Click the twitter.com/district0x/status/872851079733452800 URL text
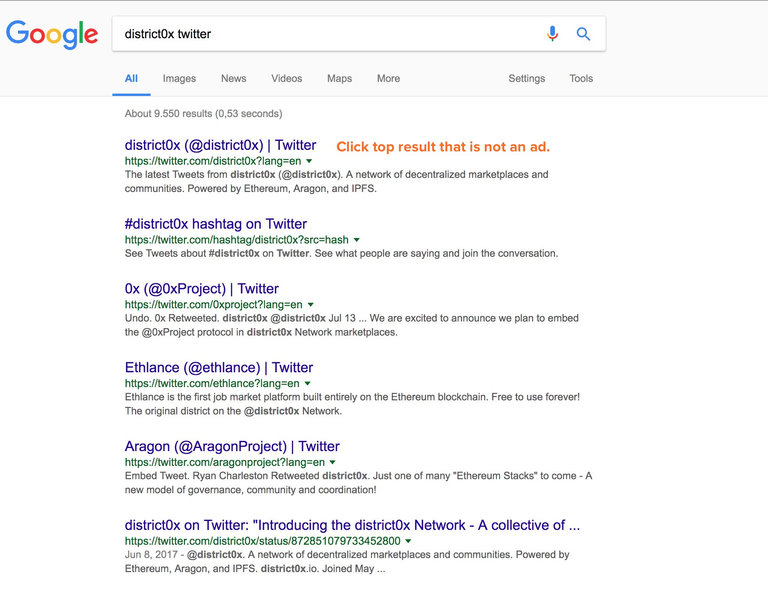768x597 pixels. [x=263, y=541]
